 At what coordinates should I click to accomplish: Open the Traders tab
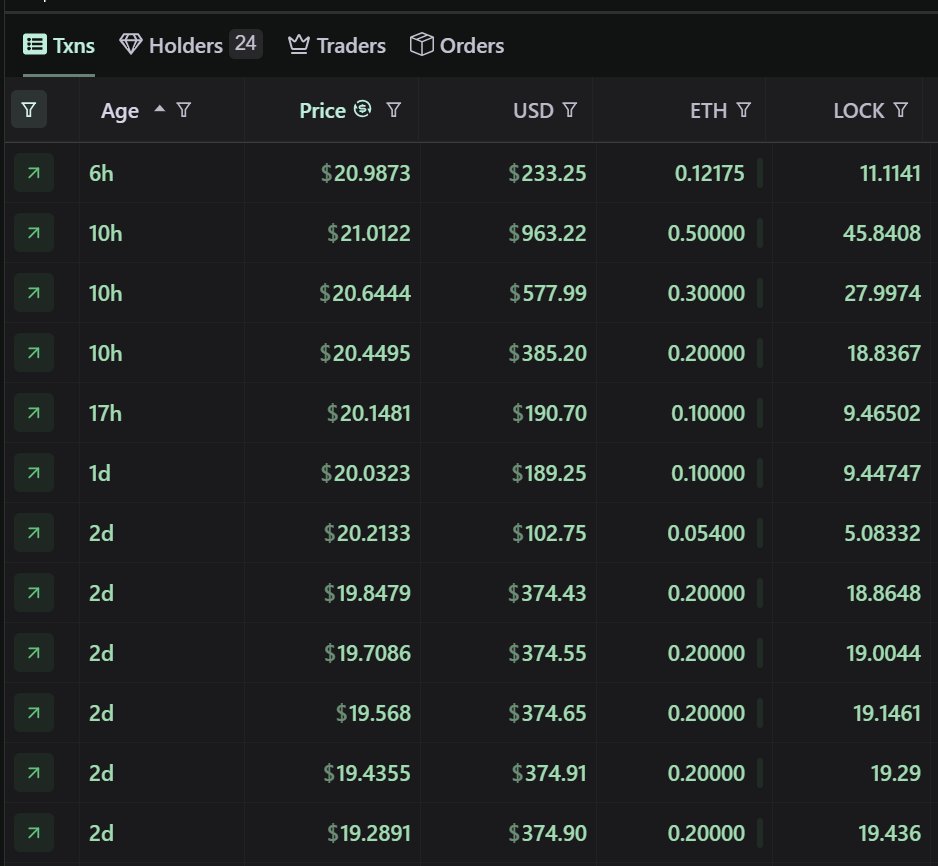coord(337,45)
